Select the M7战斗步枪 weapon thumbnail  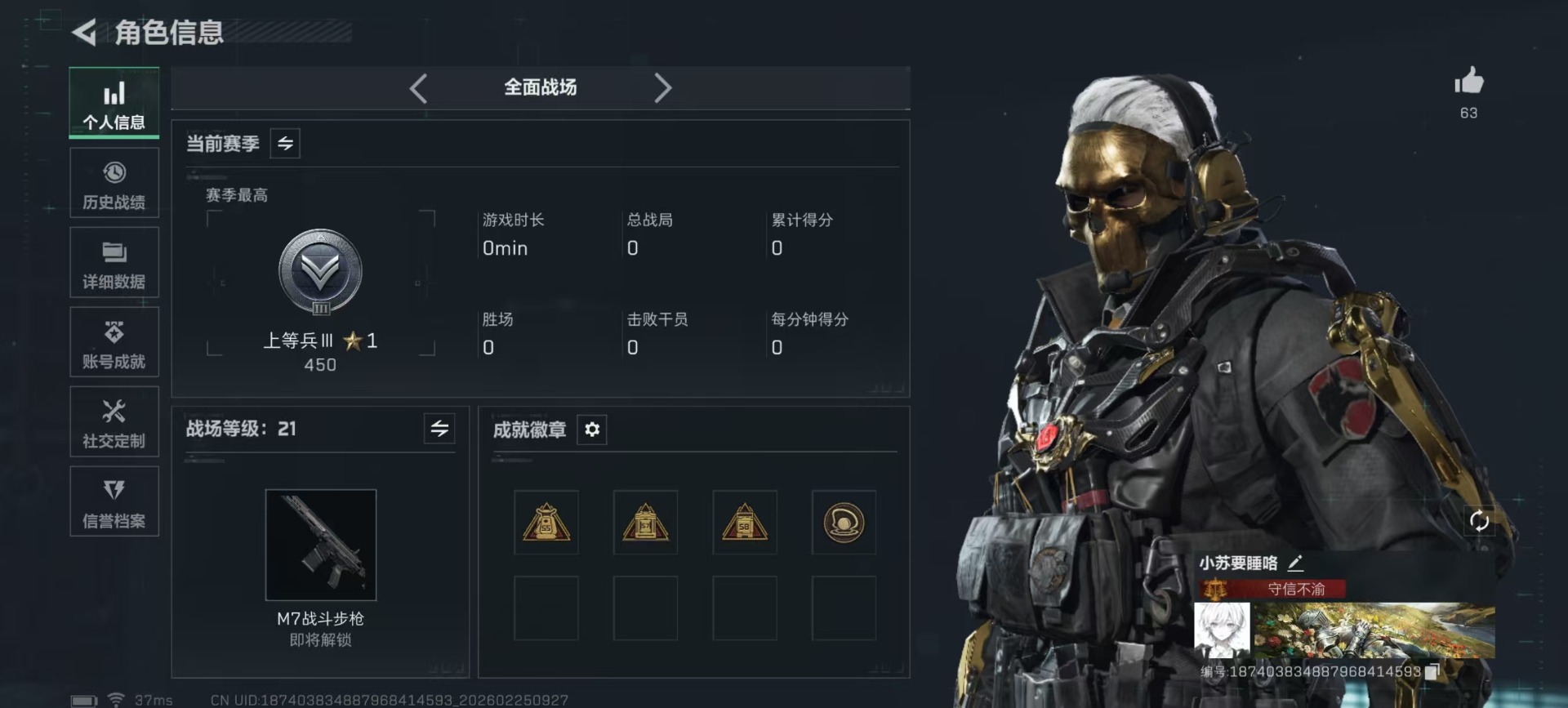click(x=321, y=545)
